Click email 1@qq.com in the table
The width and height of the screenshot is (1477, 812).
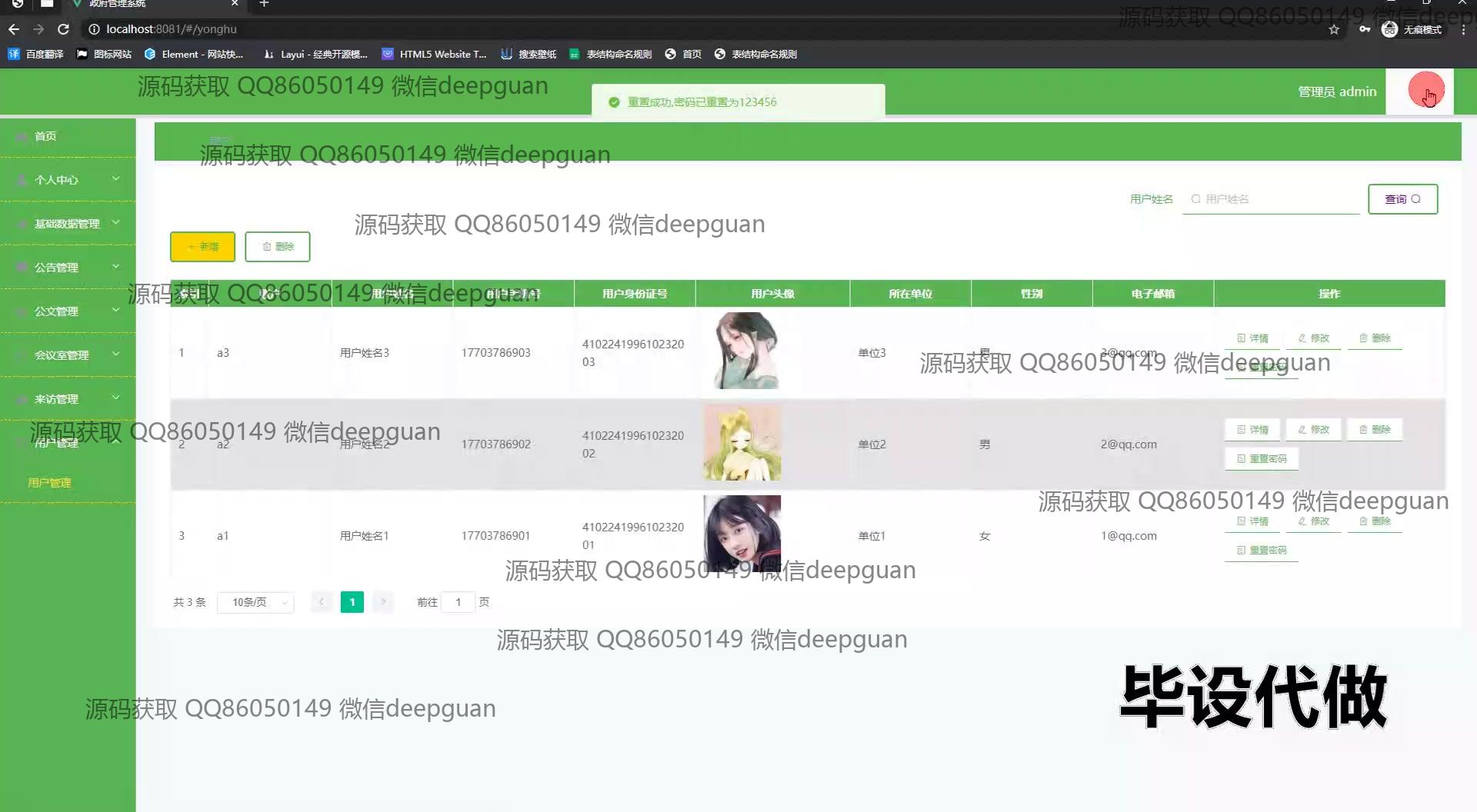pos(1129,536)
